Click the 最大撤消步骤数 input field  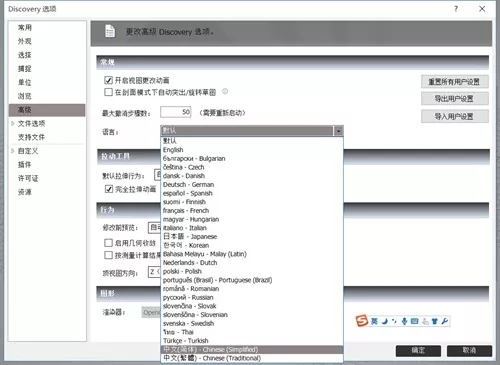[x=176, y=112]
